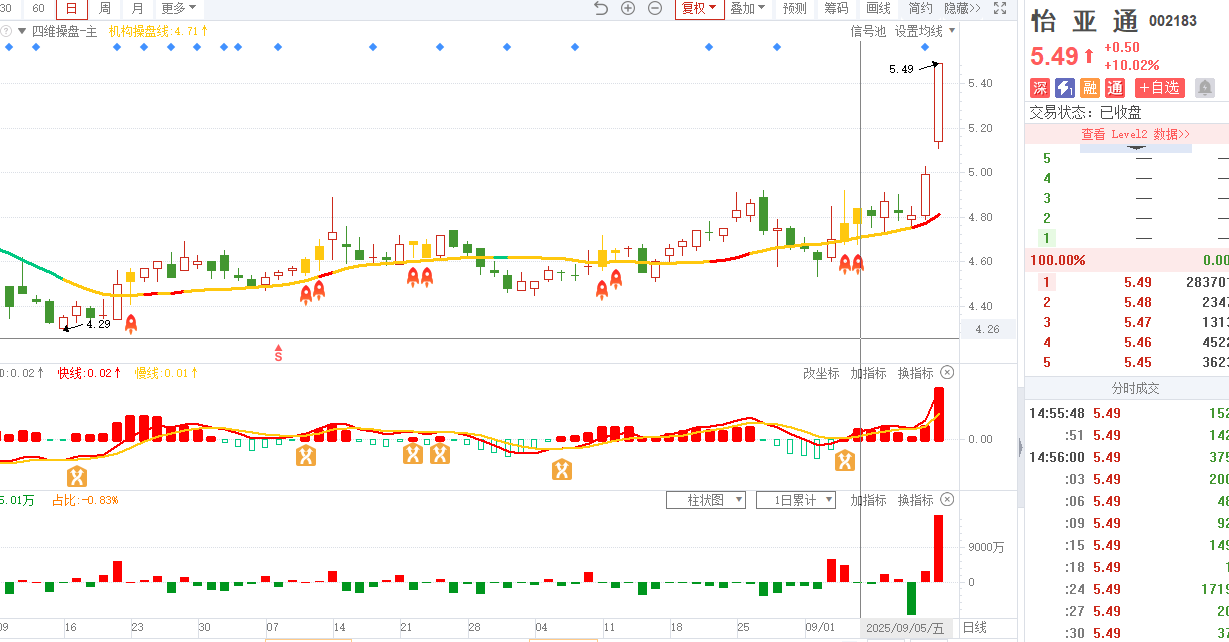Zoom in the chart with plus icon
This screenshot has width=1229, height=642.
coord(628,8)
